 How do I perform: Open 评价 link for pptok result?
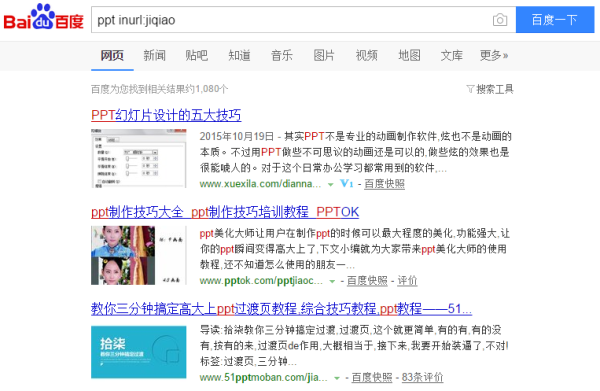(x=407, y=281)
